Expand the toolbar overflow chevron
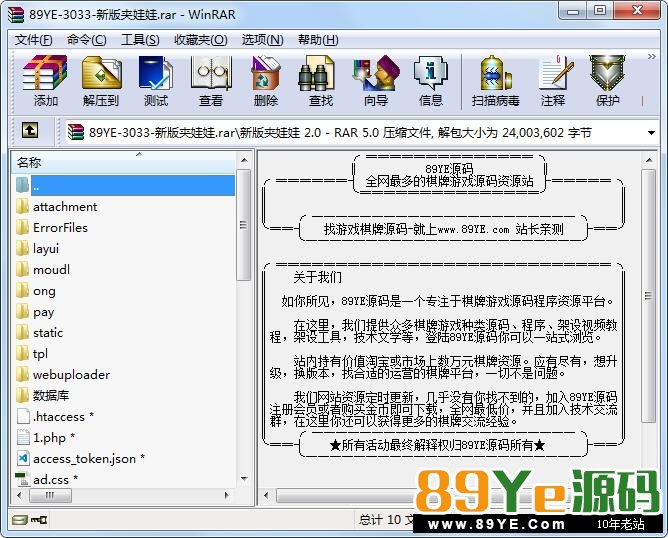This screenshot has width=668, height=538. (x=651, y=57)
